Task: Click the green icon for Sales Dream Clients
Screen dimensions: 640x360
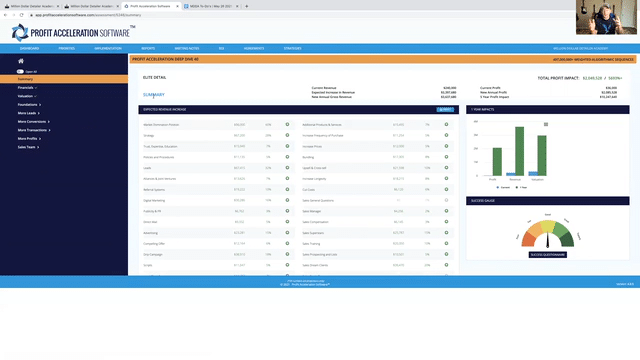Action: click(447, 265)
